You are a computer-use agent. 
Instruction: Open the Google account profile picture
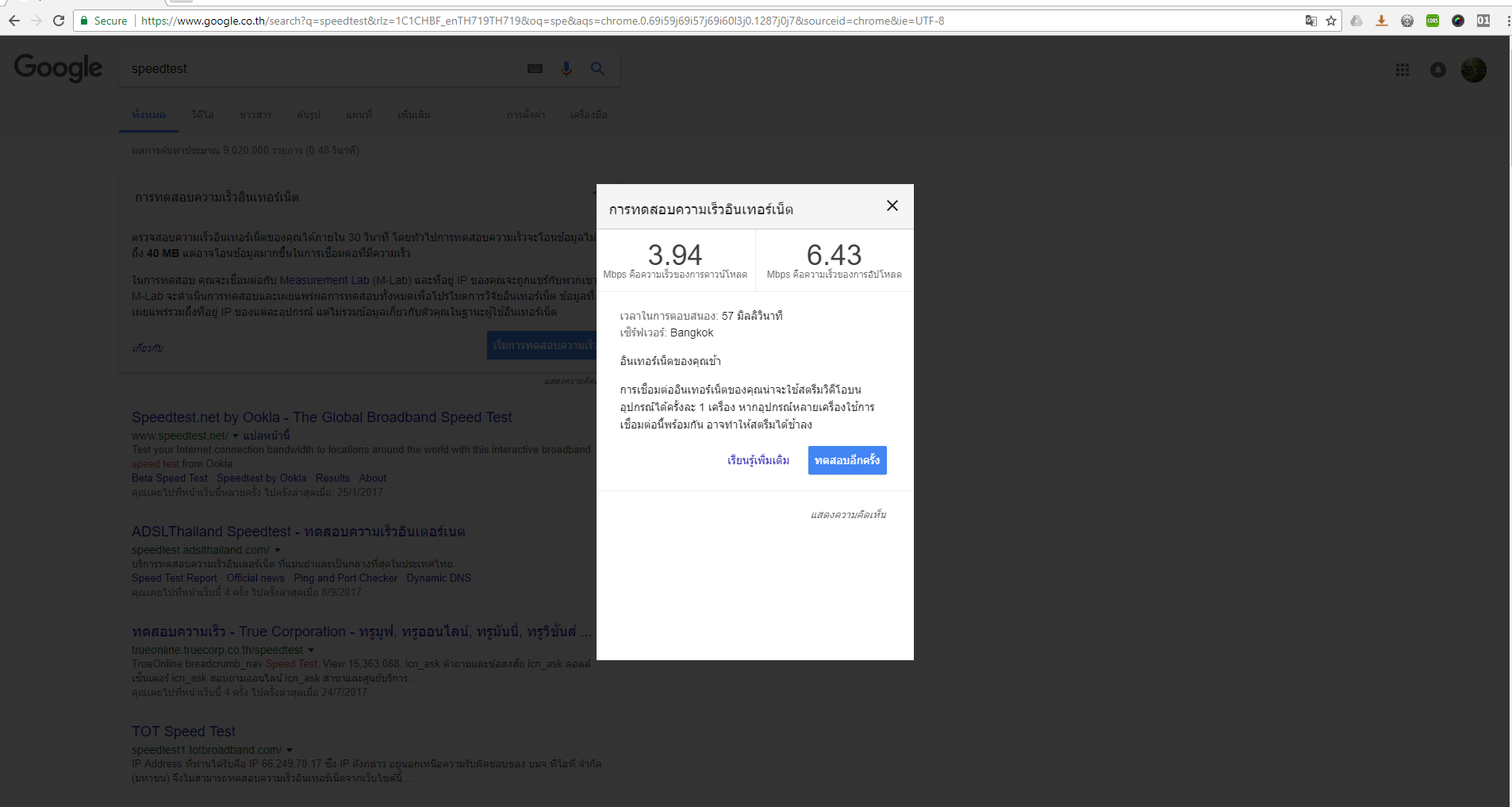(x=1474, y=70)
